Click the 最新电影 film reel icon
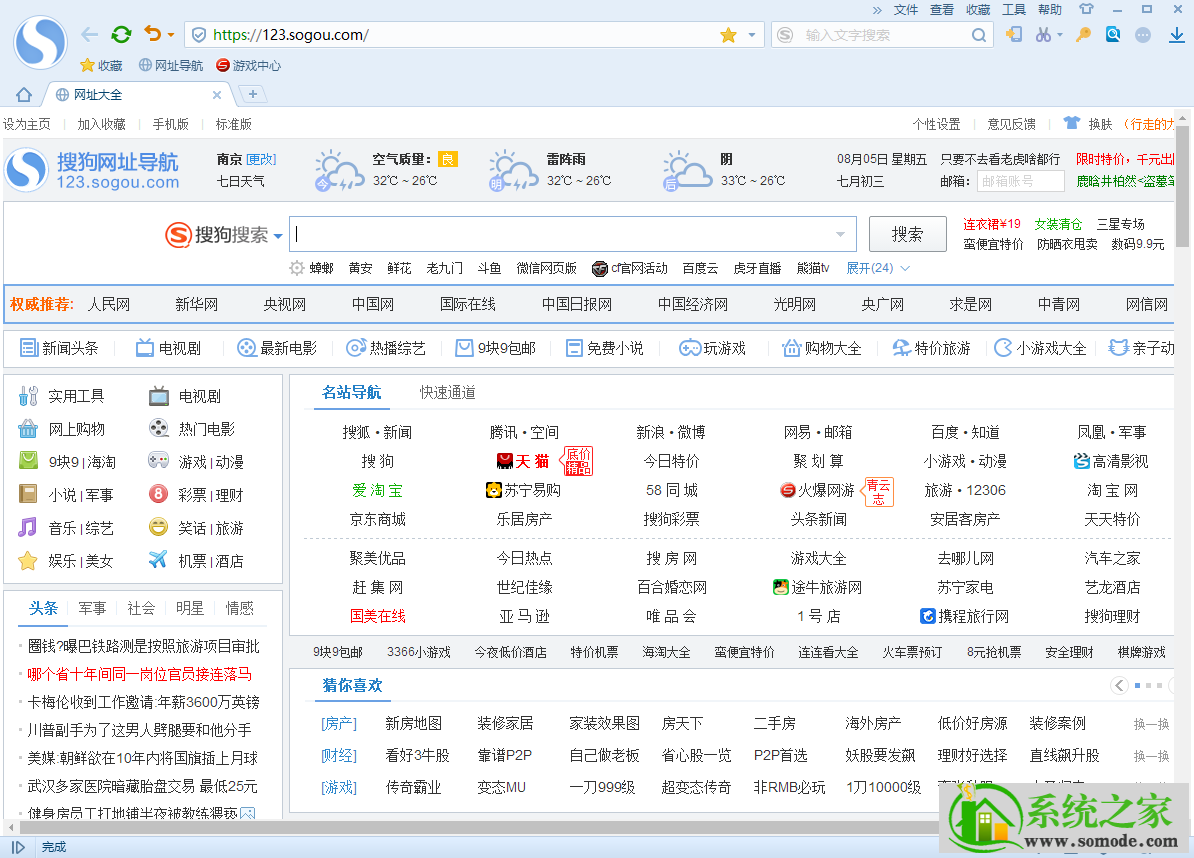Screen dimensions: 1194x858 [247, 348]
